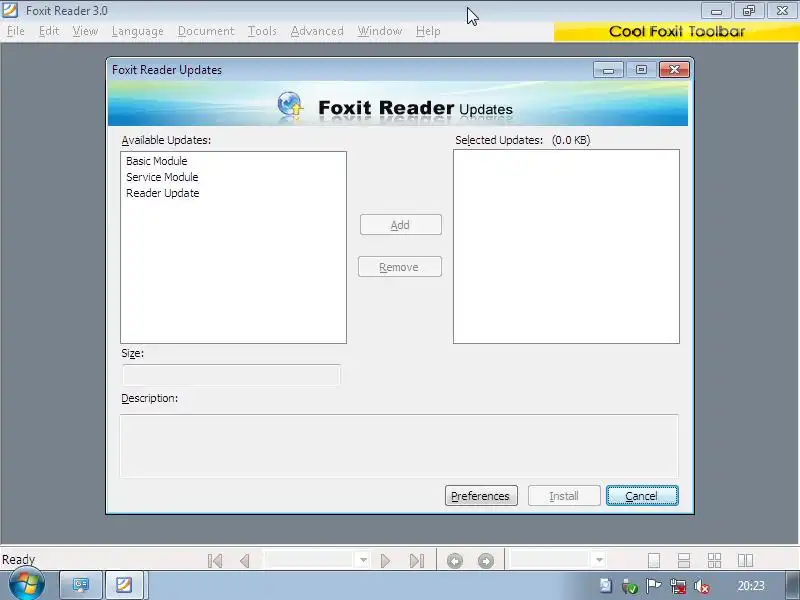
Task: Click the next page arrow icon
Action: click(386, 561)
